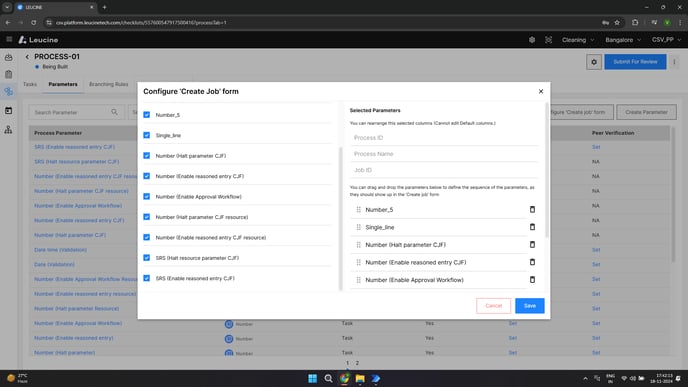Image resolution: width=688 pixels, height=387 pixels.
Task: Expand the Bangalore facility dropdown
Action: click(x=623, y=40)
